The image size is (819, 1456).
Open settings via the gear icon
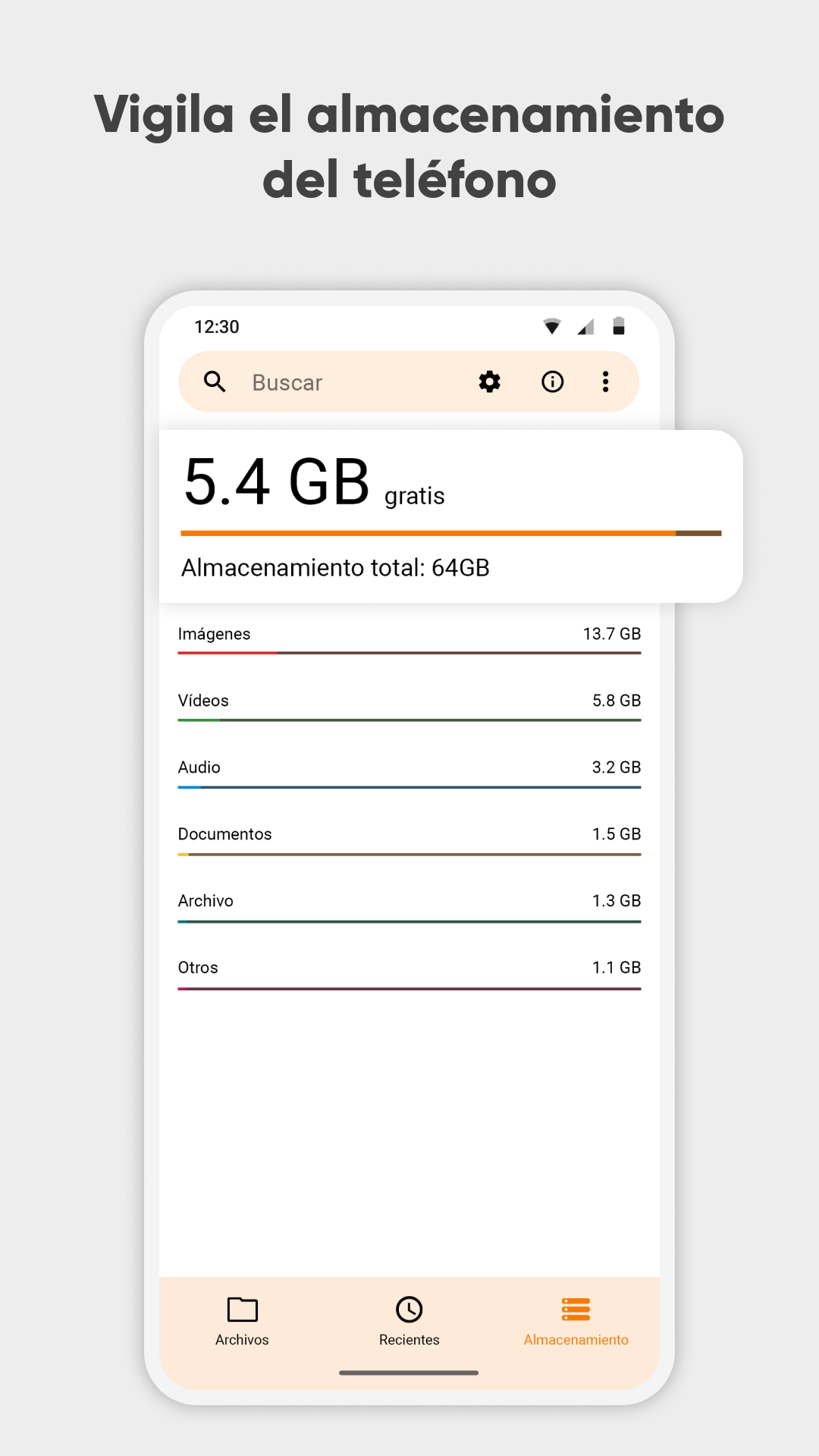coord(490,381)
